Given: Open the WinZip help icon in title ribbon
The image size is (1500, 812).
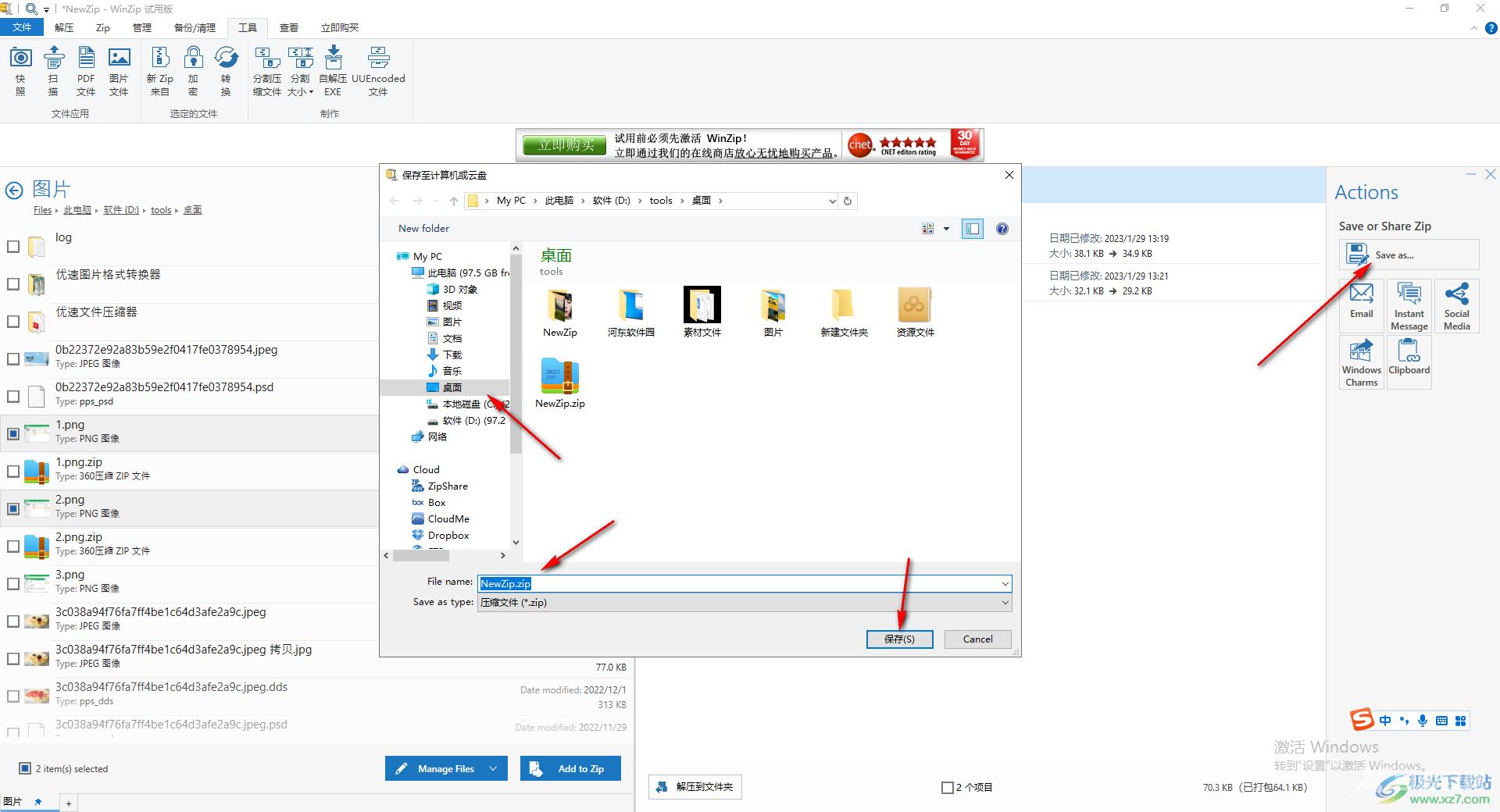Looking at the screenshot, I should point(1491,28).
